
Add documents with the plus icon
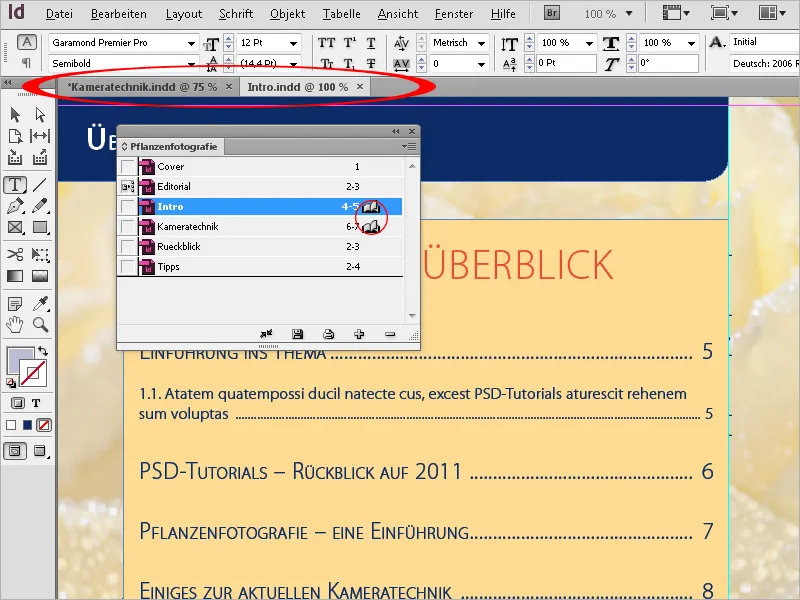pyautogui.click(x=359, y=334)
